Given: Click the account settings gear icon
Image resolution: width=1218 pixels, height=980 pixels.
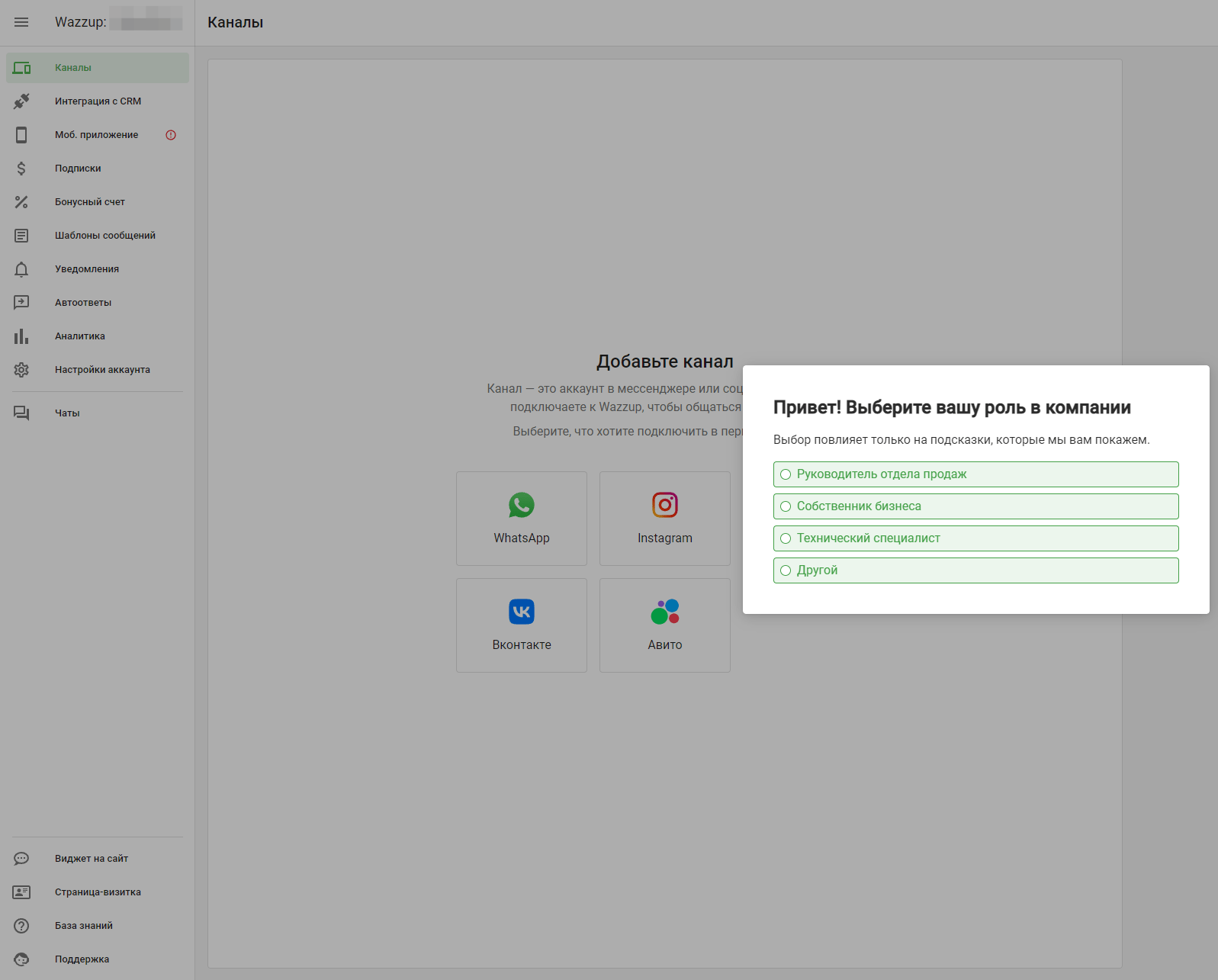Looking at the screenshot, I should click(x=21, y=370).
